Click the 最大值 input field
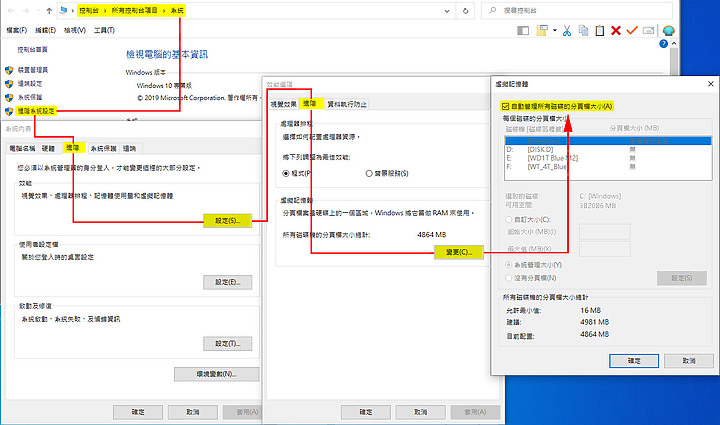This screenshot has height=425, width=720. 605,249
